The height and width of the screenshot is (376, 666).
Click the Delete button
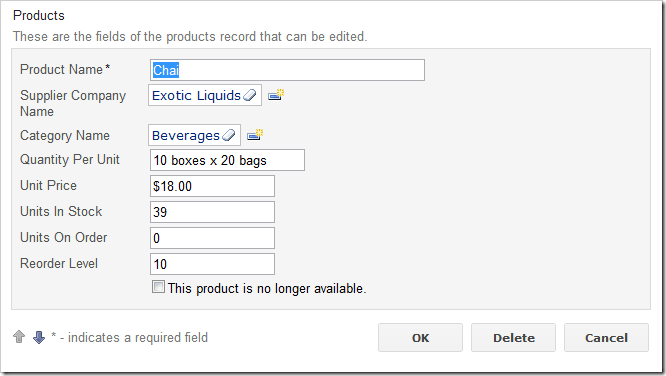click(x=514, y=338)
